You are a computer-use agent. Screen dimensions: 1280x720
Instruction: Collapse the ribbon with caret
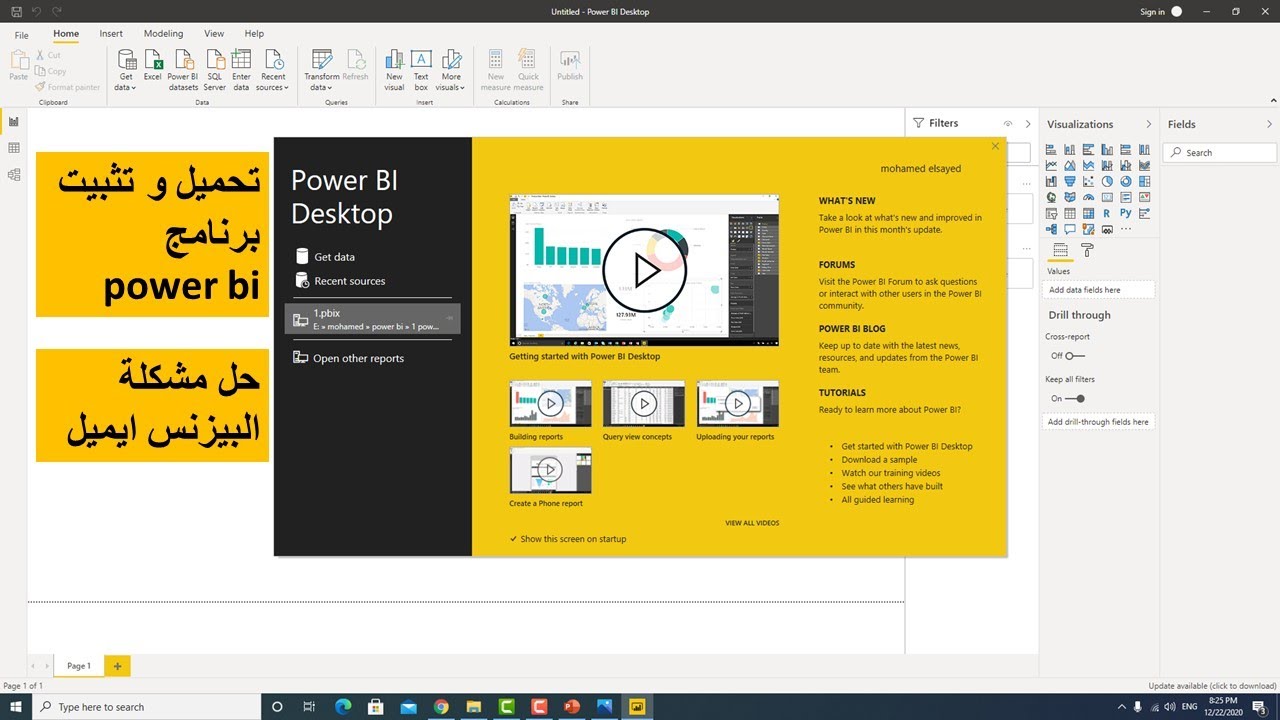[1272, 100]
